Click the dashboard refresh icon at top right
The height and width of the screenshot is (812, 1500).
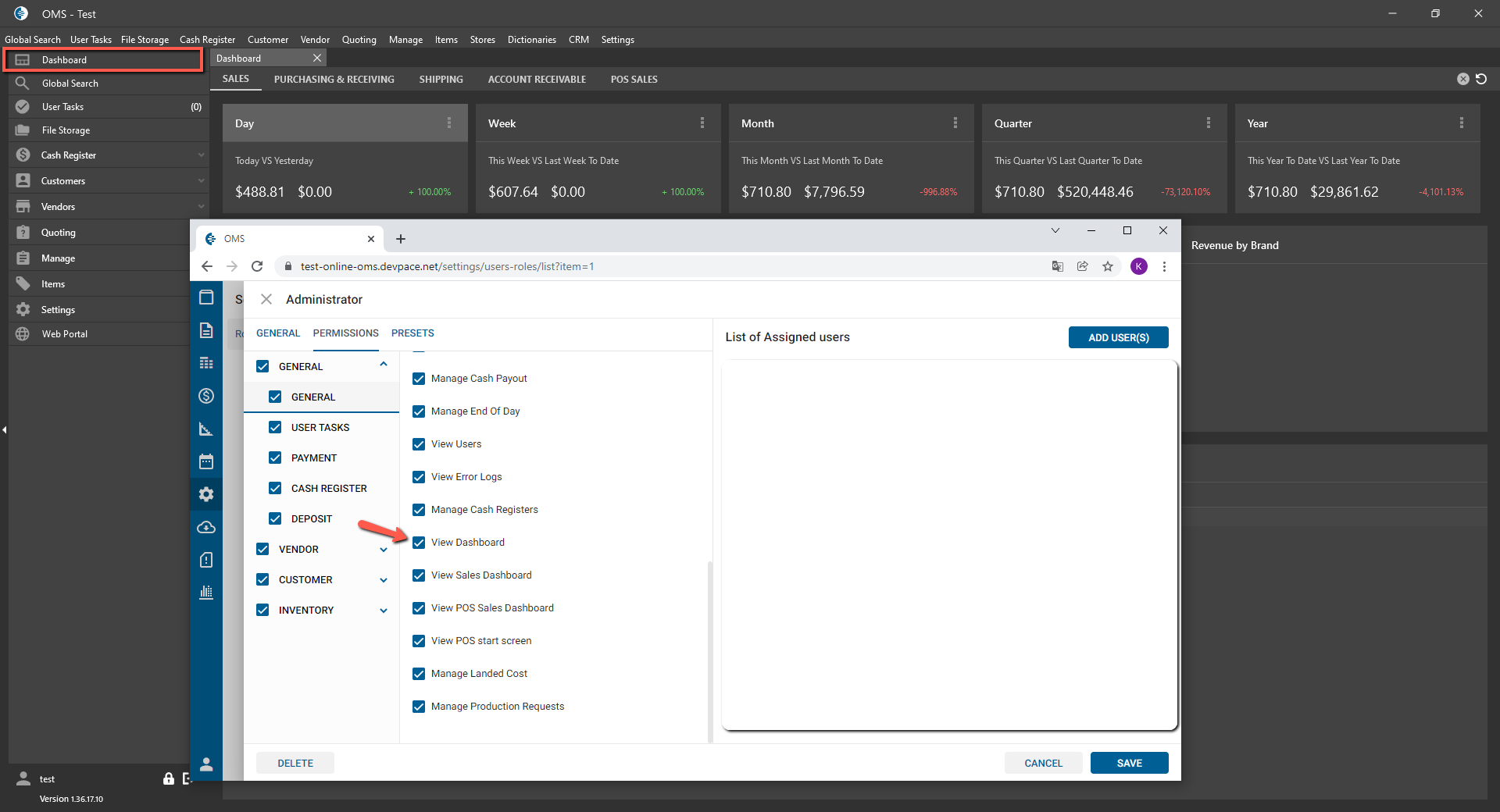coord(1481,79)
